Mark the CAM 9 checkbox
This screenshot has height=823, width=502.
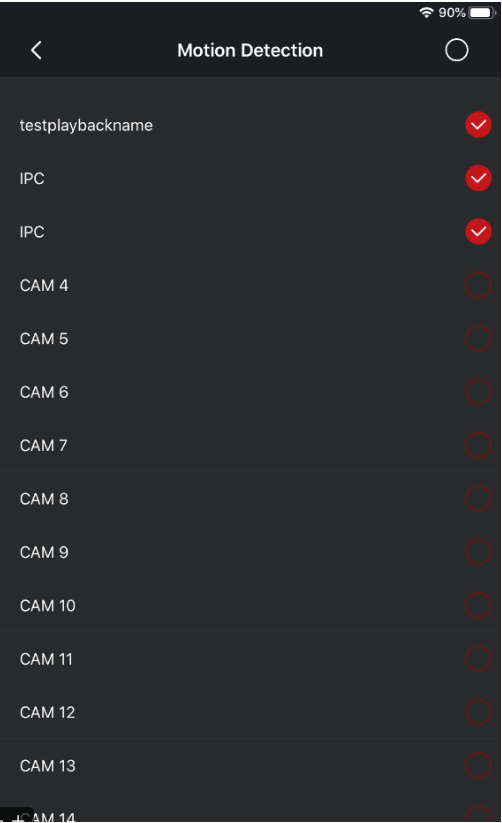[x=478, y=552]
